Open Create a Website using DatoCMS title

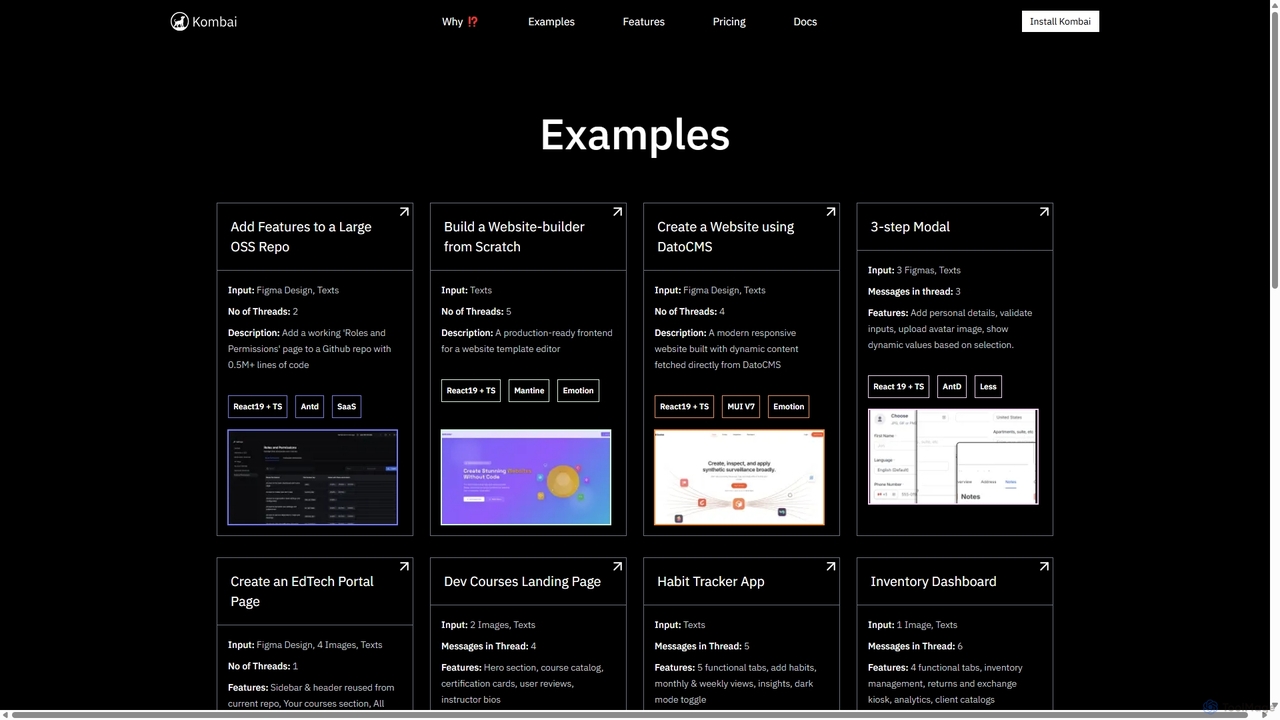(726, 237)
